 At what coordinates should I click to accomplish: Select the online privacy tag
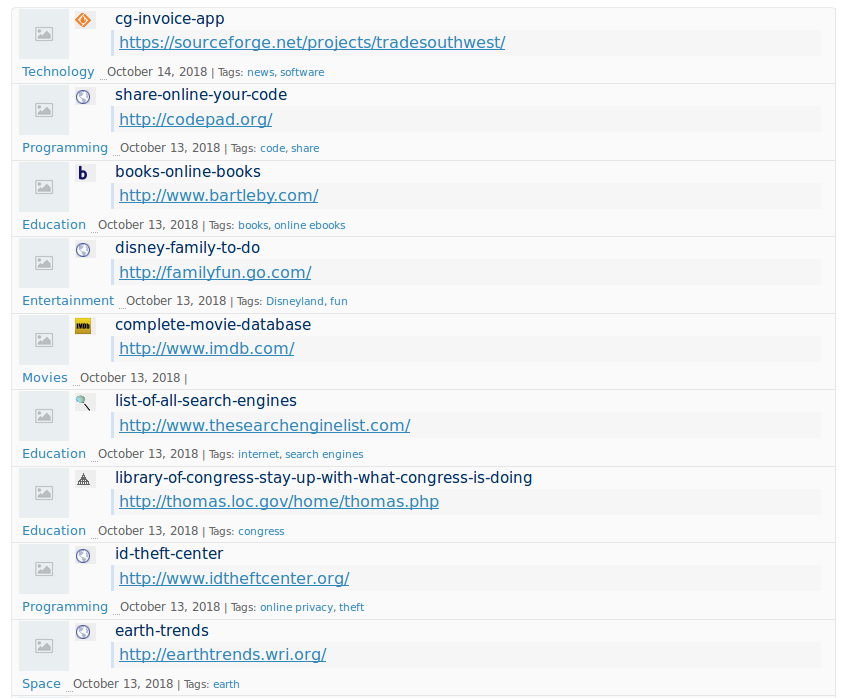click(x=298, y=607)
